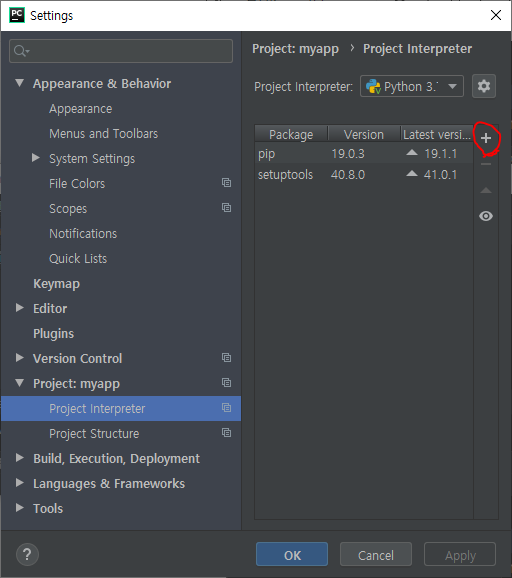Click the OK button
This screenshot has height=578, width=512.
coord(292,554)
